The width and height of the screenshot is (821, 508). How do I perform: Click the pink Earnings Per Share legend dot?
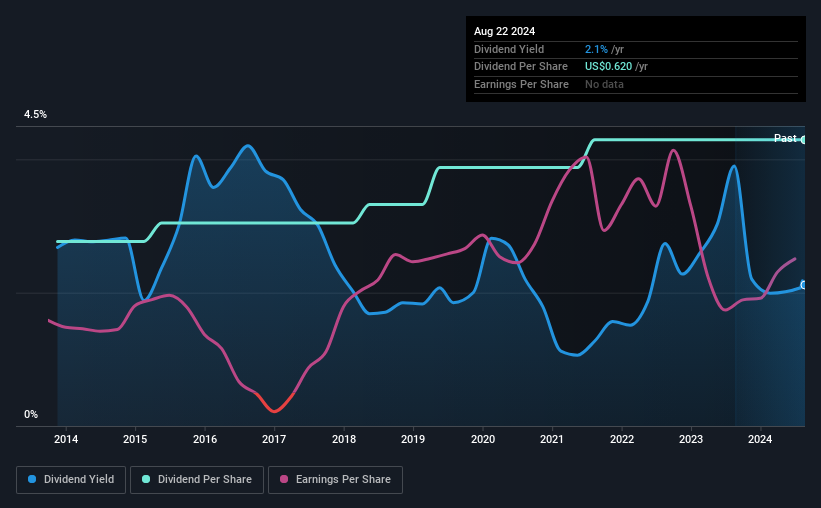pyautogui.click(x=284, y=479)
